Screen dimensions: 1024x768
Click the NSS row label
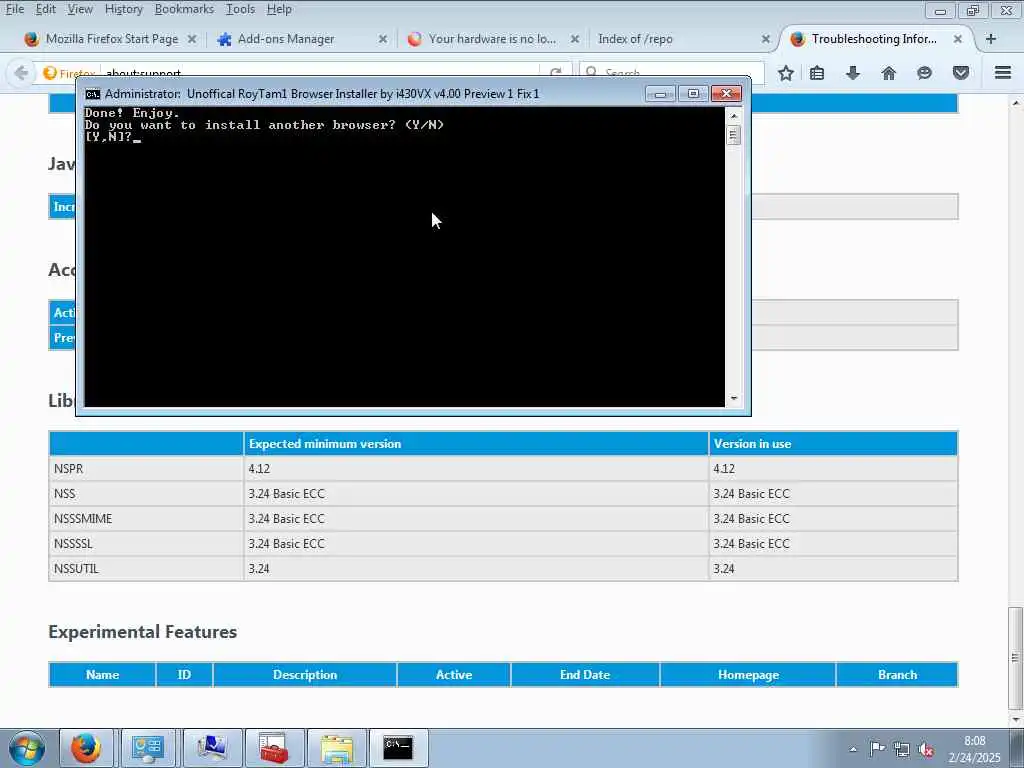pos(65,494)
